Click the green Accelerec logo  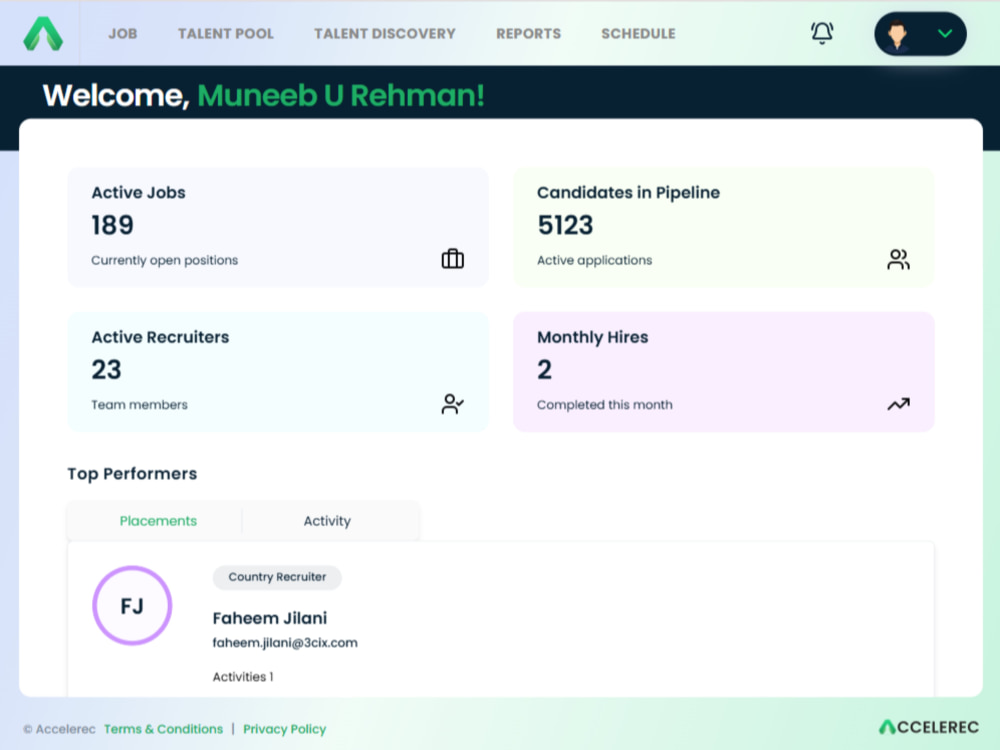point(43,33)
